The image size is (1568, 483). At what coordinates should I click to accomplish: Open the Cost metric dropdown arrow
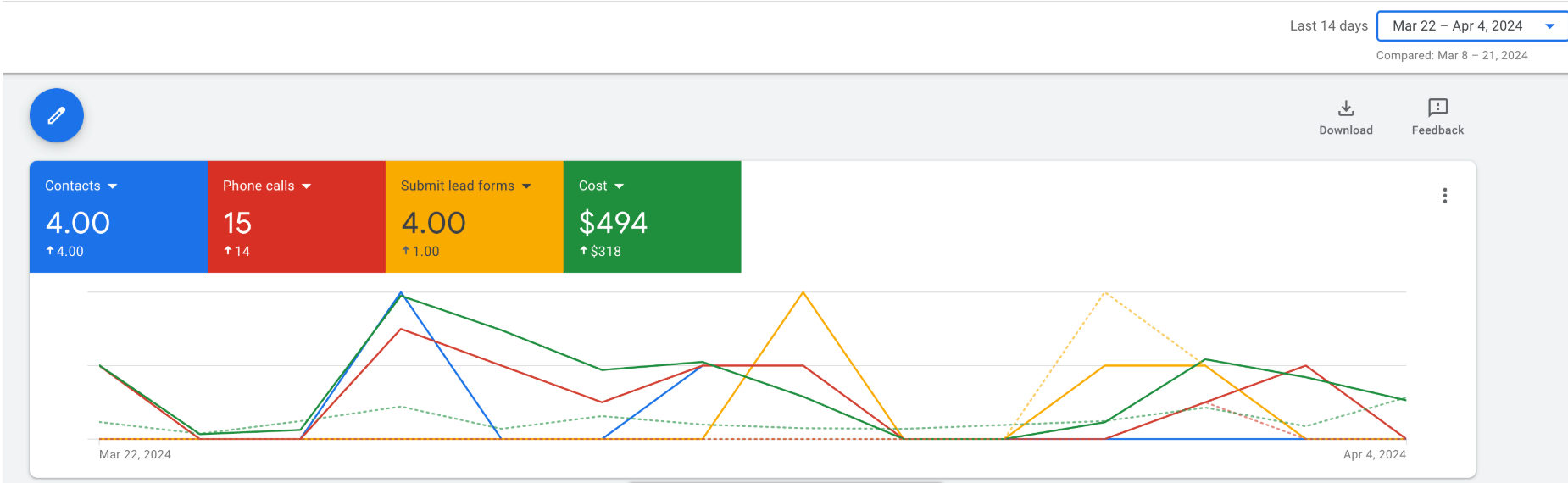pyautogui.click(x=619, y=186)
